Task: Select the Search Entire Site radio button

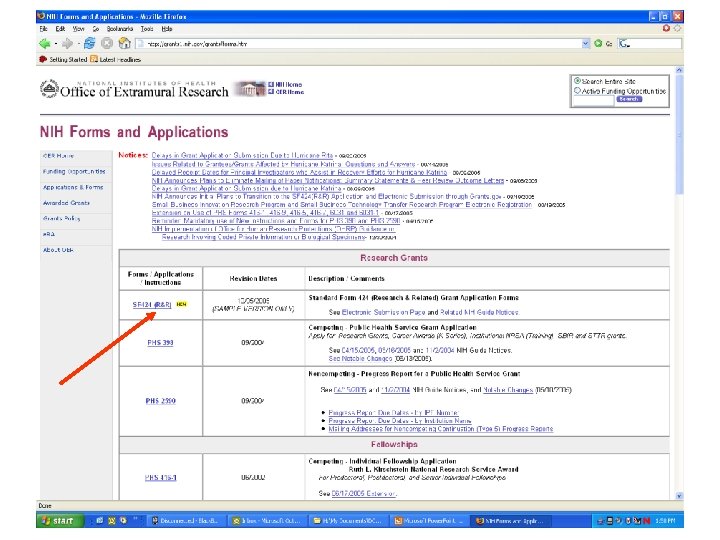Action: 577,81
